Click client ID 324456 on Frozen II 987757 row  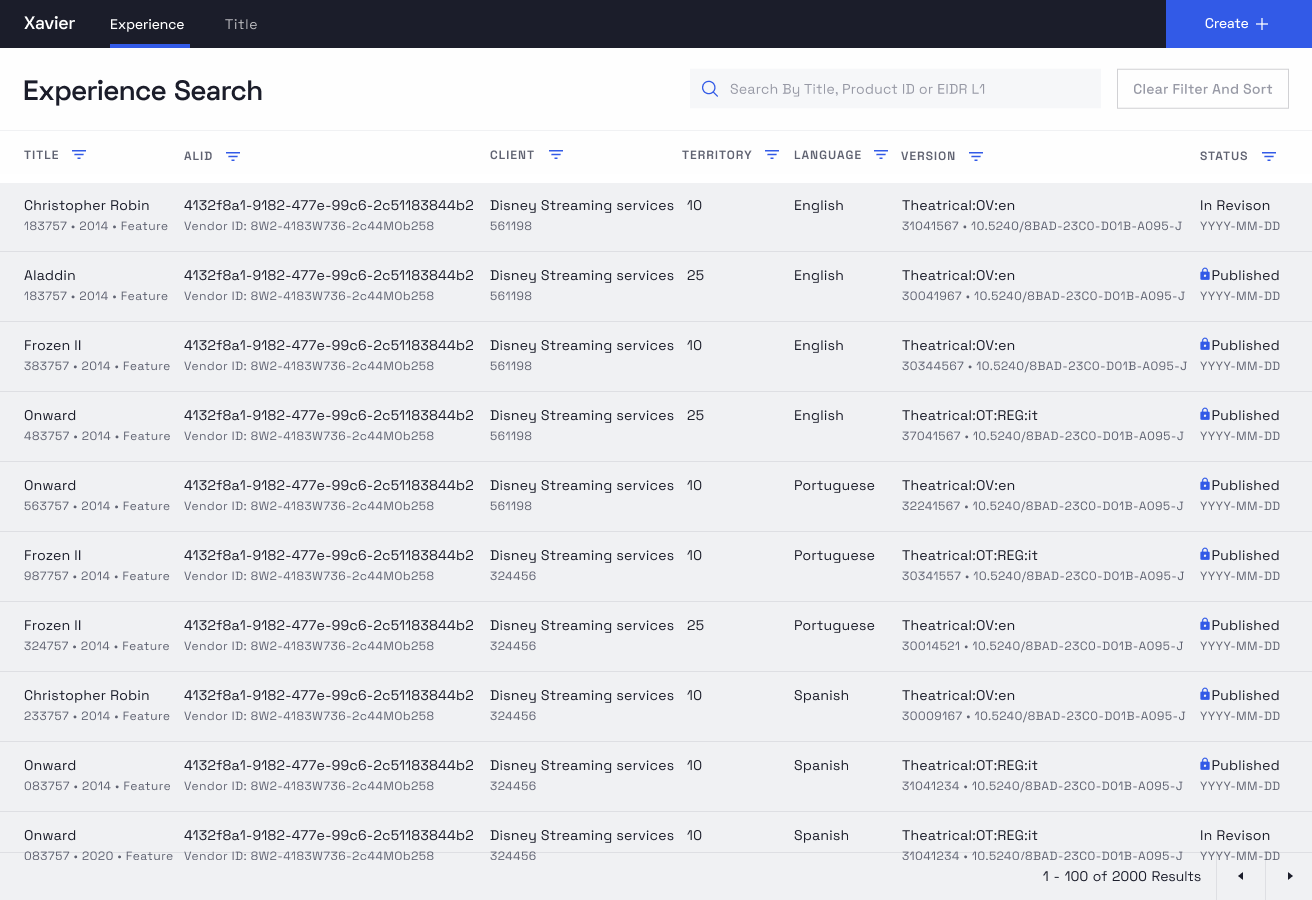tap(513, 576)
